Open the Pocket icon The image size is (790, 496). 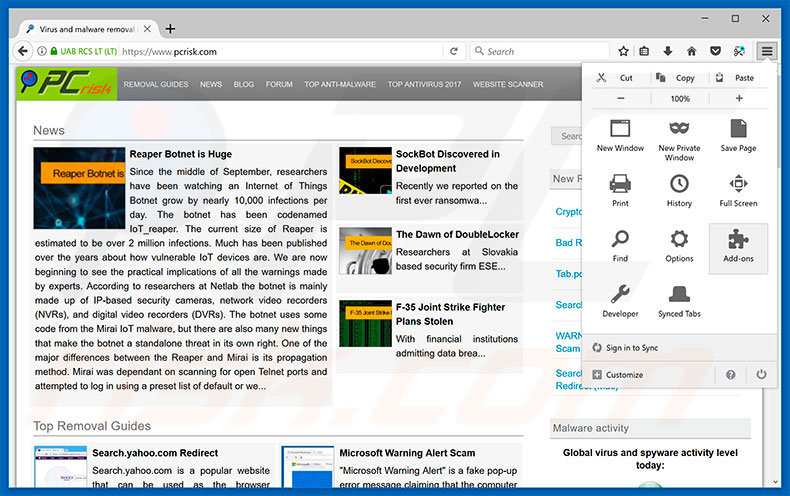click(715, 51)
